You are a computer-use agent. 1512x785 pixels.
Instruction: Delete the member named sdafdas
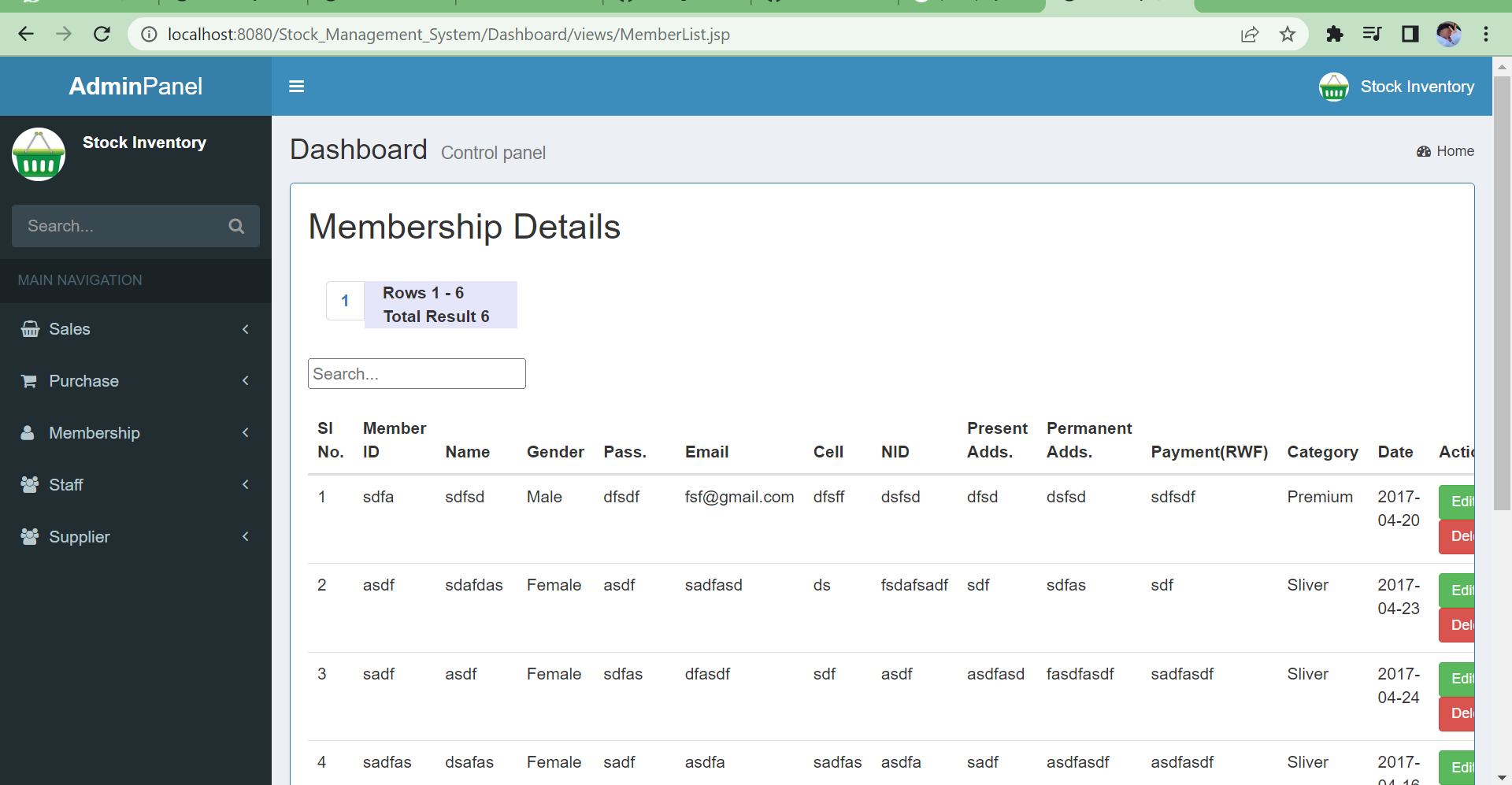[1461, 624]
